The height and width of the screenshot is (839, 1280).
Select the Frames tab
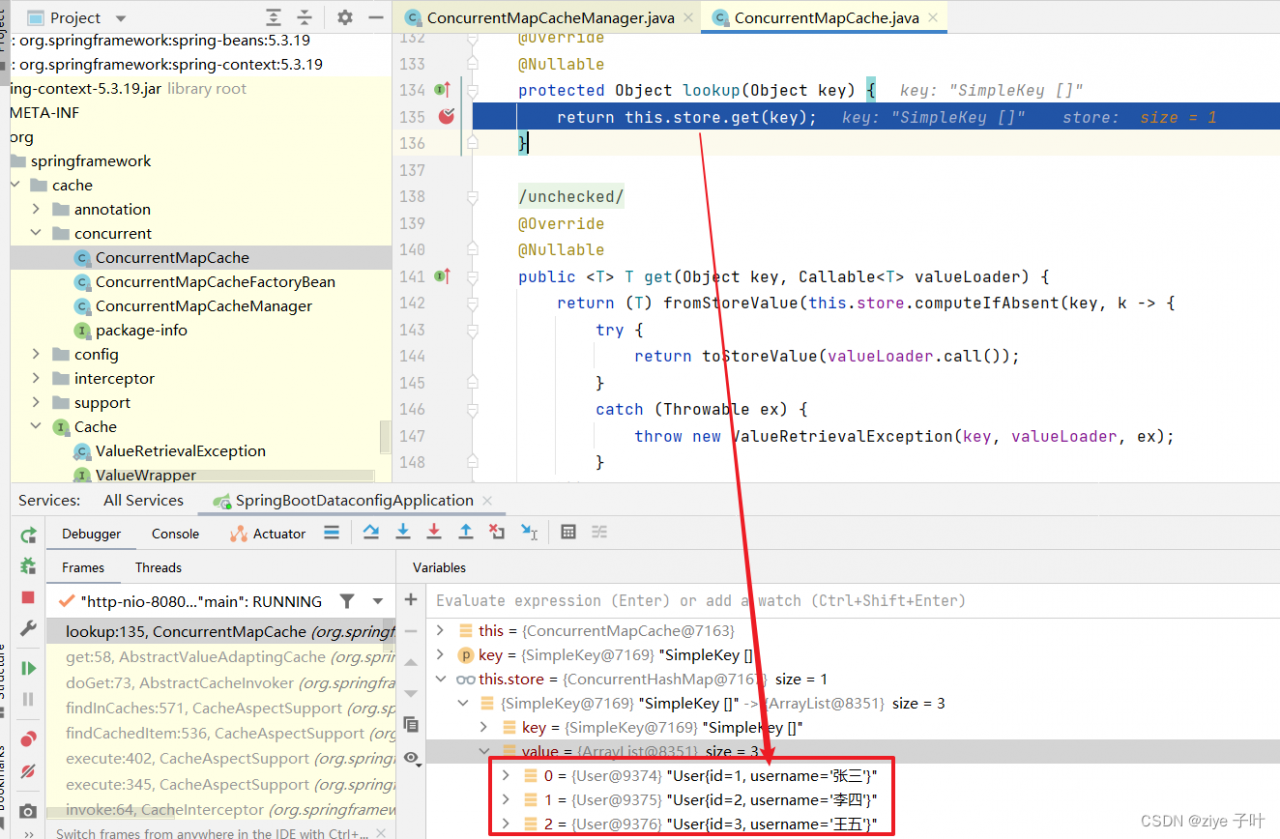tap(83, 567)
